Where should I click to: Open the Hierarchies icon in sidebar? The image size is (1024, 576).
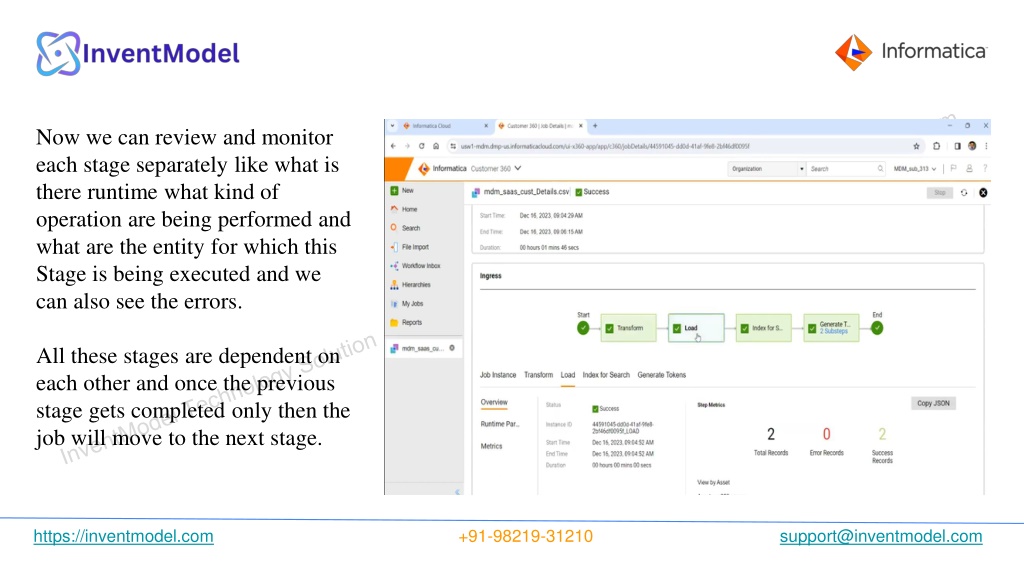click(x=394, y=285)
